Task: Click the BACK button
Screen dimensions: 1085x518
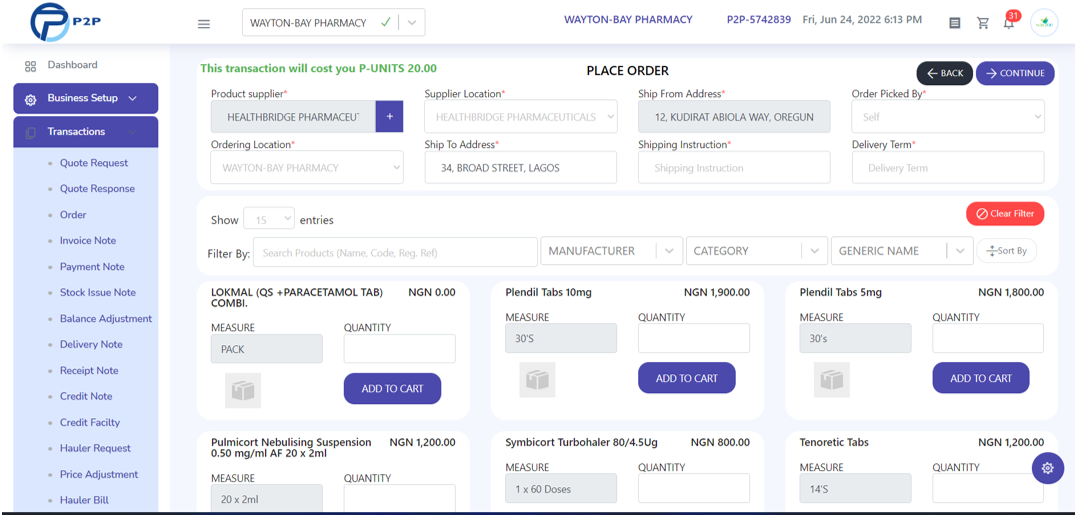Action: (x=945, y=73)
